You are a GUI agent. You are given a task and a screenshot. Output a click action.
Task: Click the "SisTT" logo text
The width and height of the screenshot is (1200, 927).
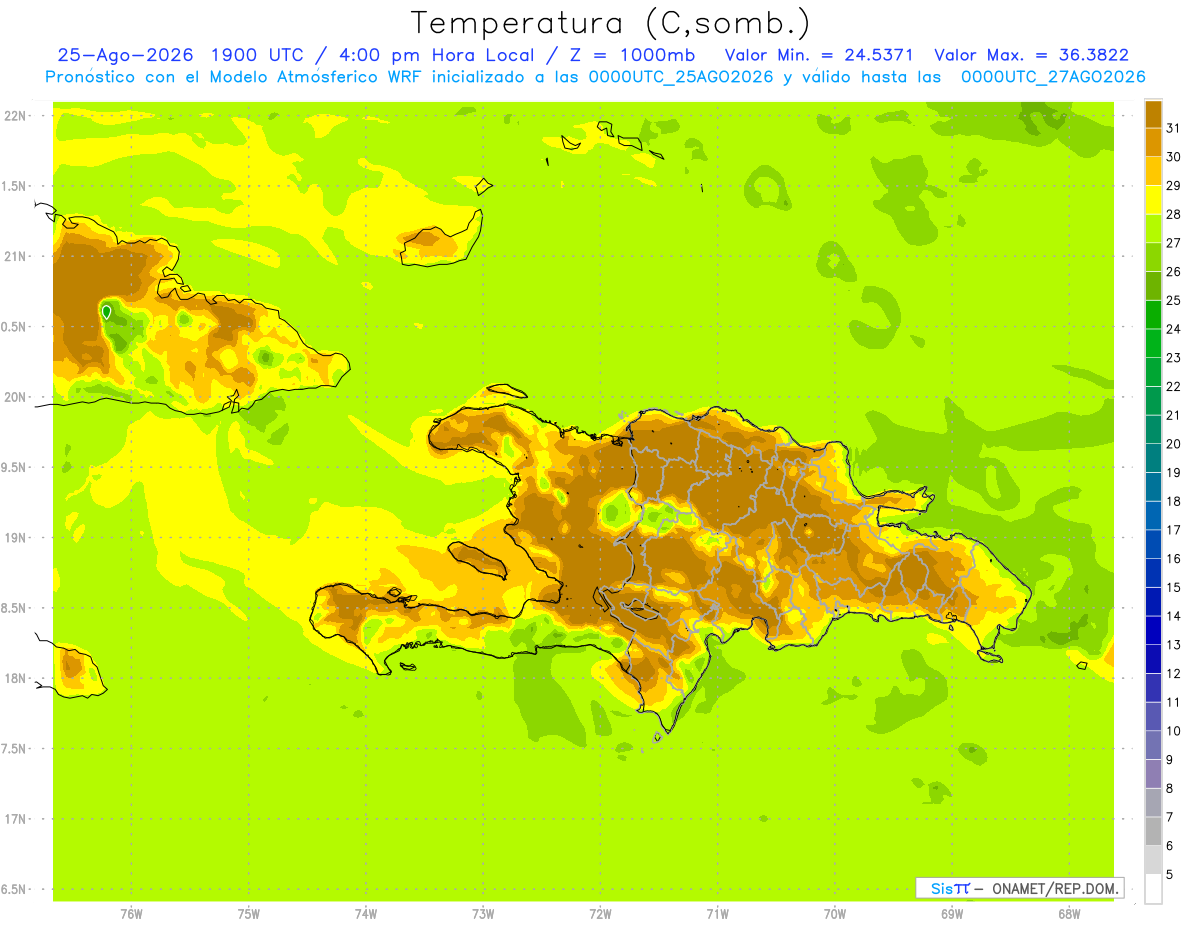(x=950, y=888)
